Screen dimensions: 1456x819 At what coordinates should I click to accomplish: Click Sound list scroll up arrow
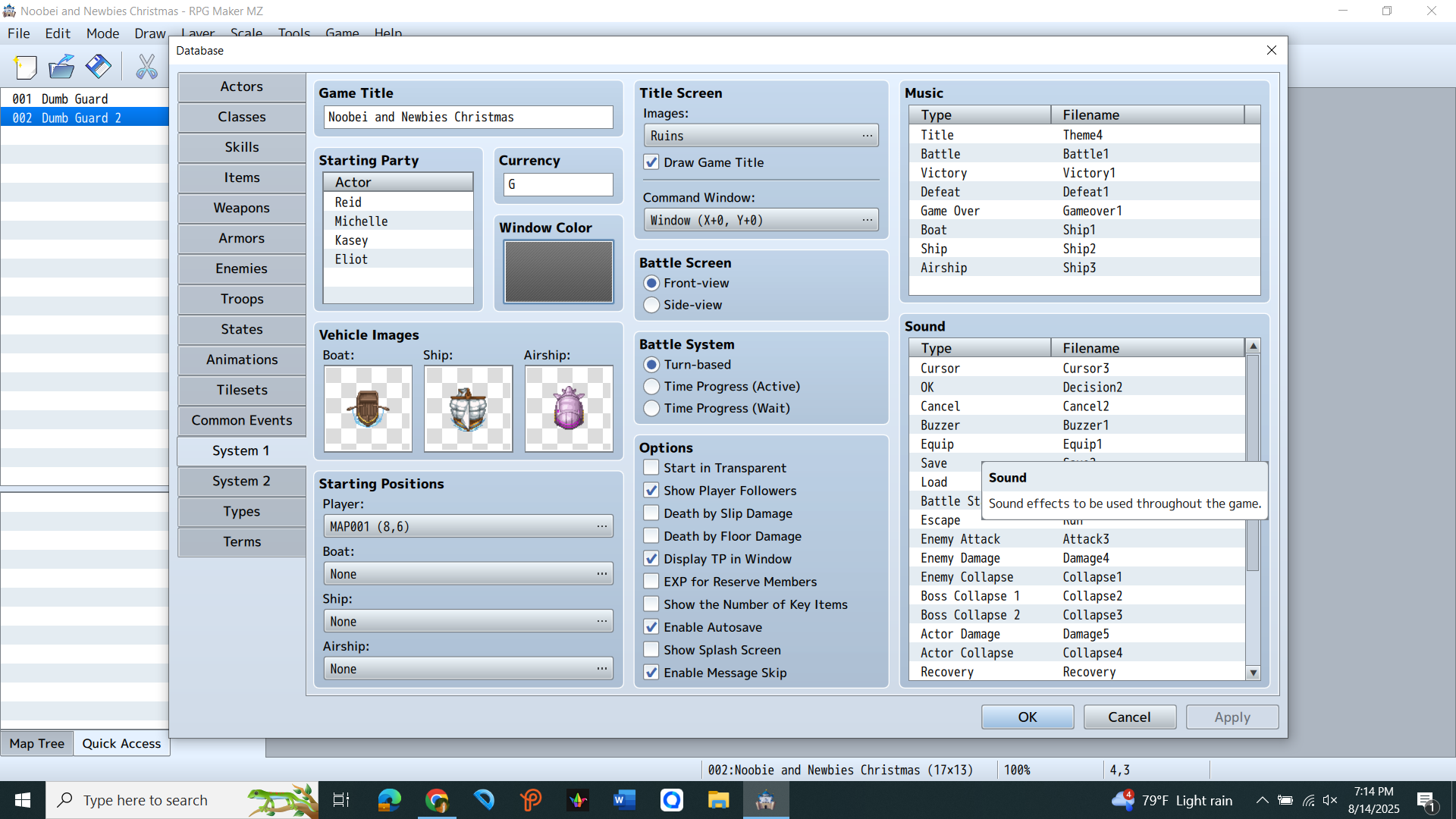1253,346
